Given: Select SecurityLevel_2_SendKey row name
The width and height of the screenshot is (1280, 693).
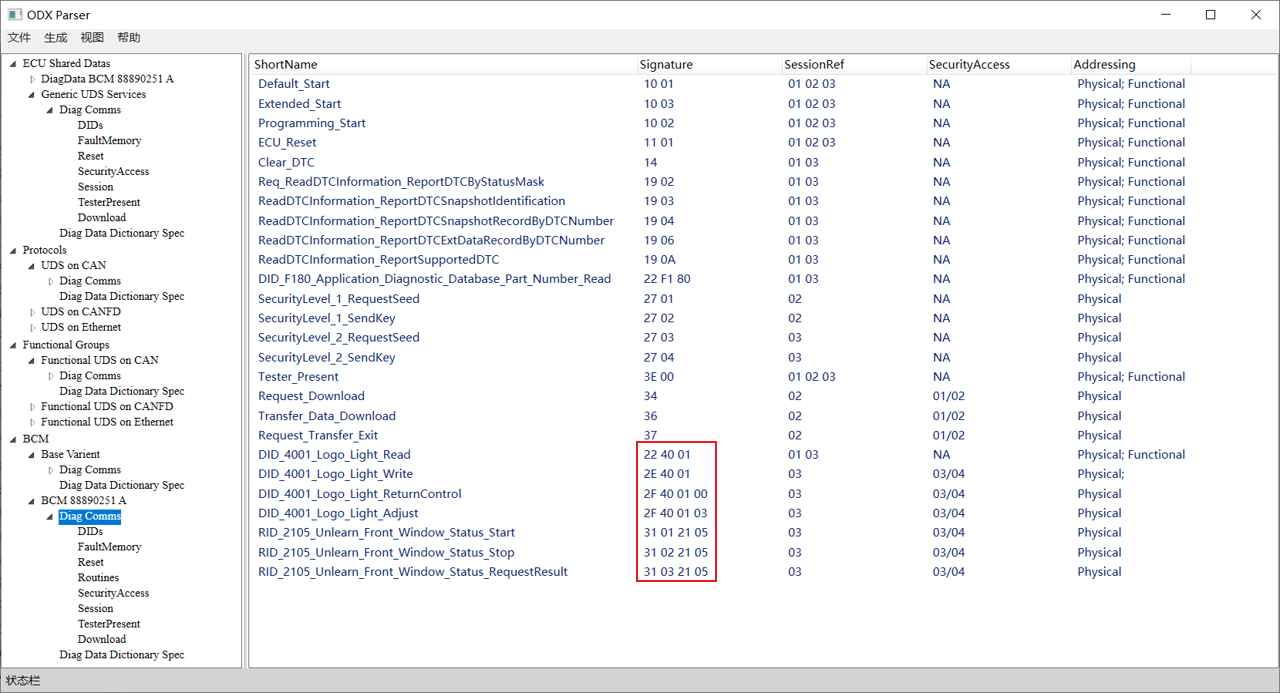Looking at the screenshot, I should pos(327,357).
